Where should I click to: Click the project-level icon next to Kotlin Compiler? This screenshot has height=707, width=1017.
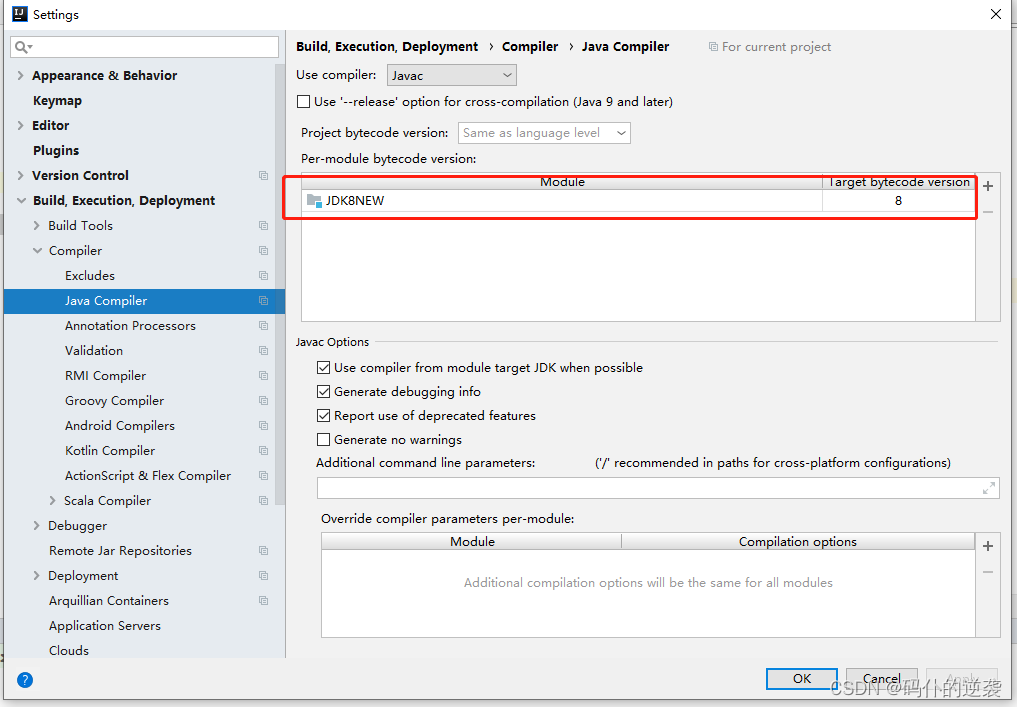pyautogui.click(x=263, y=450)
